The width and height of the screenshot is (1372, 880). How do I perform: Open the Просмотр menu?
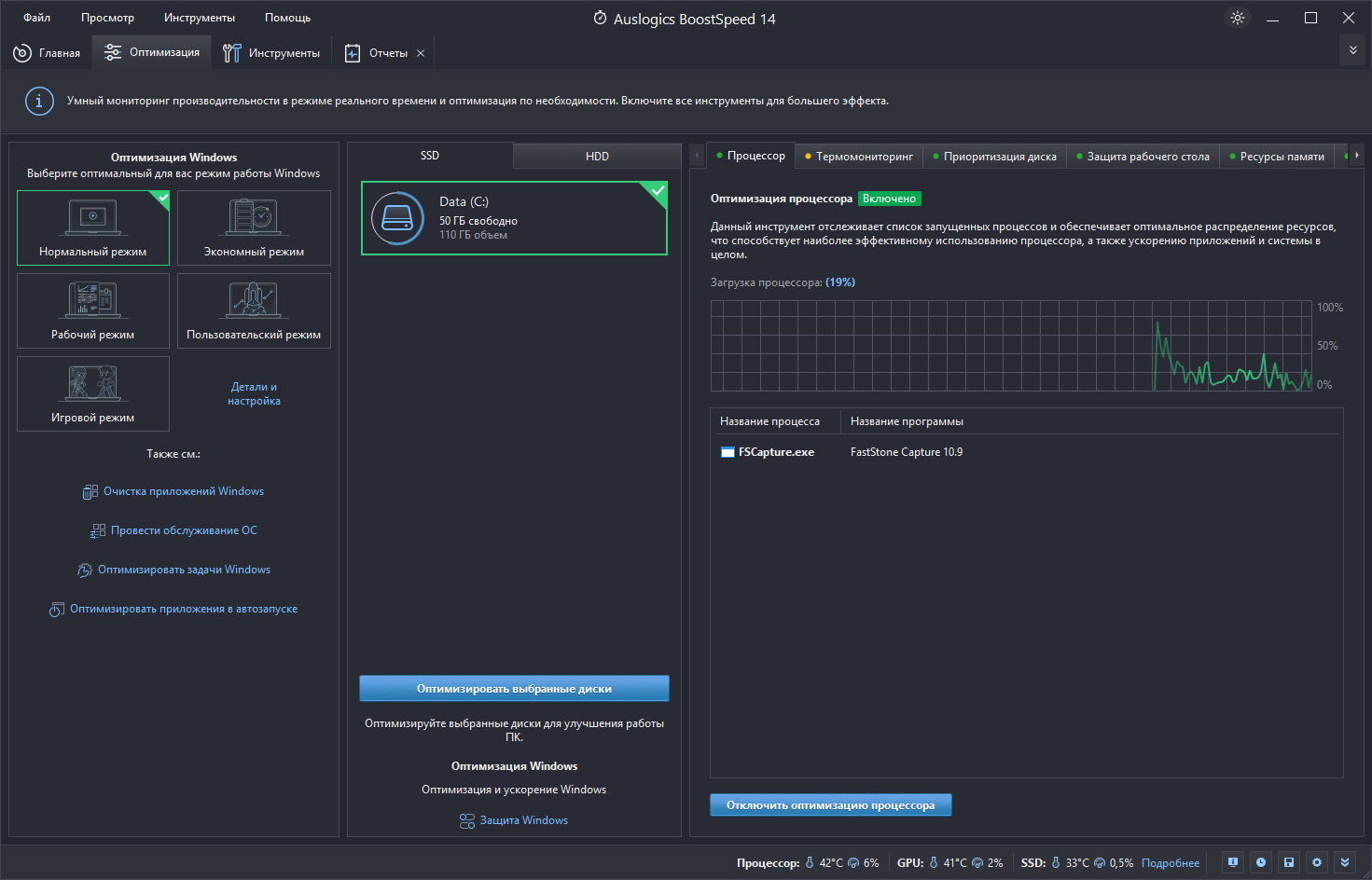pos(107,18)
